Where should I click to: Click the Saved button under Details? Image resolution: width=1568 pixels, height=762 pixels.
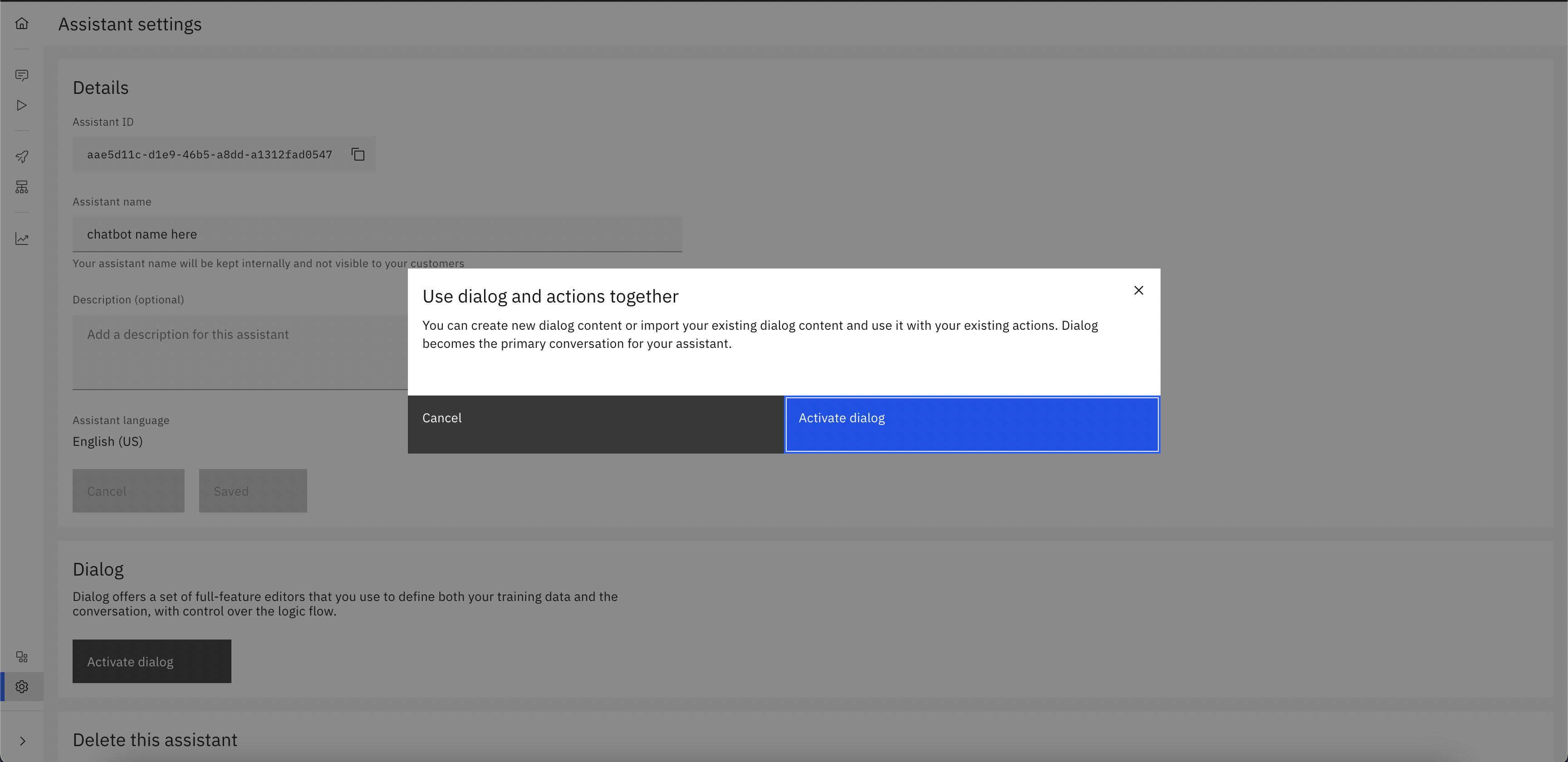click(x=253, y=491)
